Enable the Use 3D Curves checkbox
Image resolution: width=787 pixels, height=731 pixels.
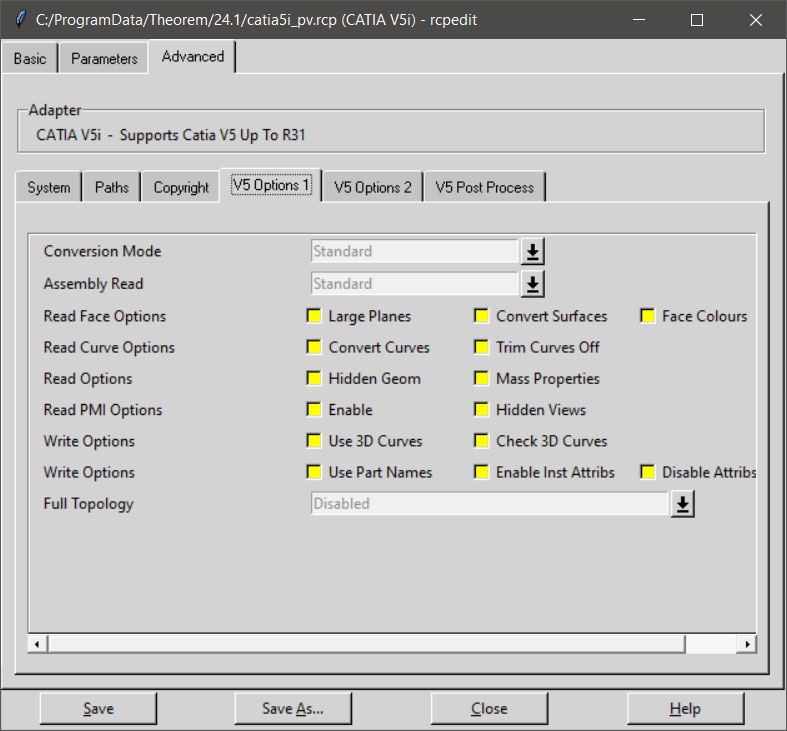coord(314,441)
